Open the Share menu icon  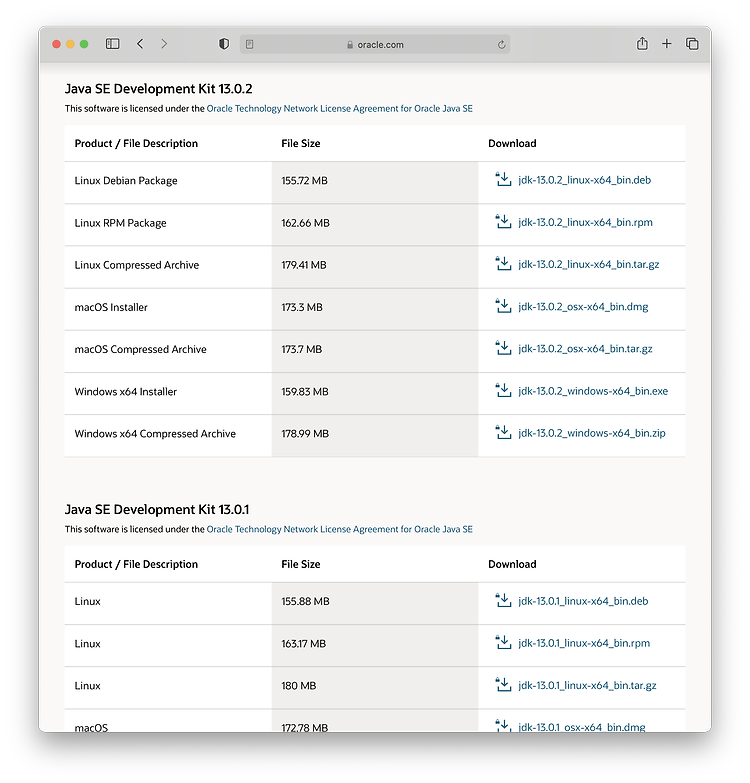tap(642, 43)
